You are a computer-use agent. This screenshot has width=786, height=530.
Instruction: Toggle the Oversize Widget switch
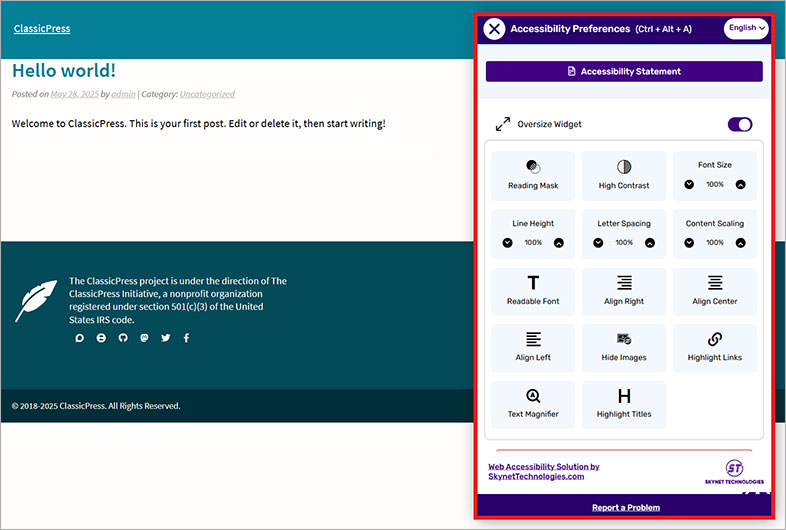(x=739, y=125)
